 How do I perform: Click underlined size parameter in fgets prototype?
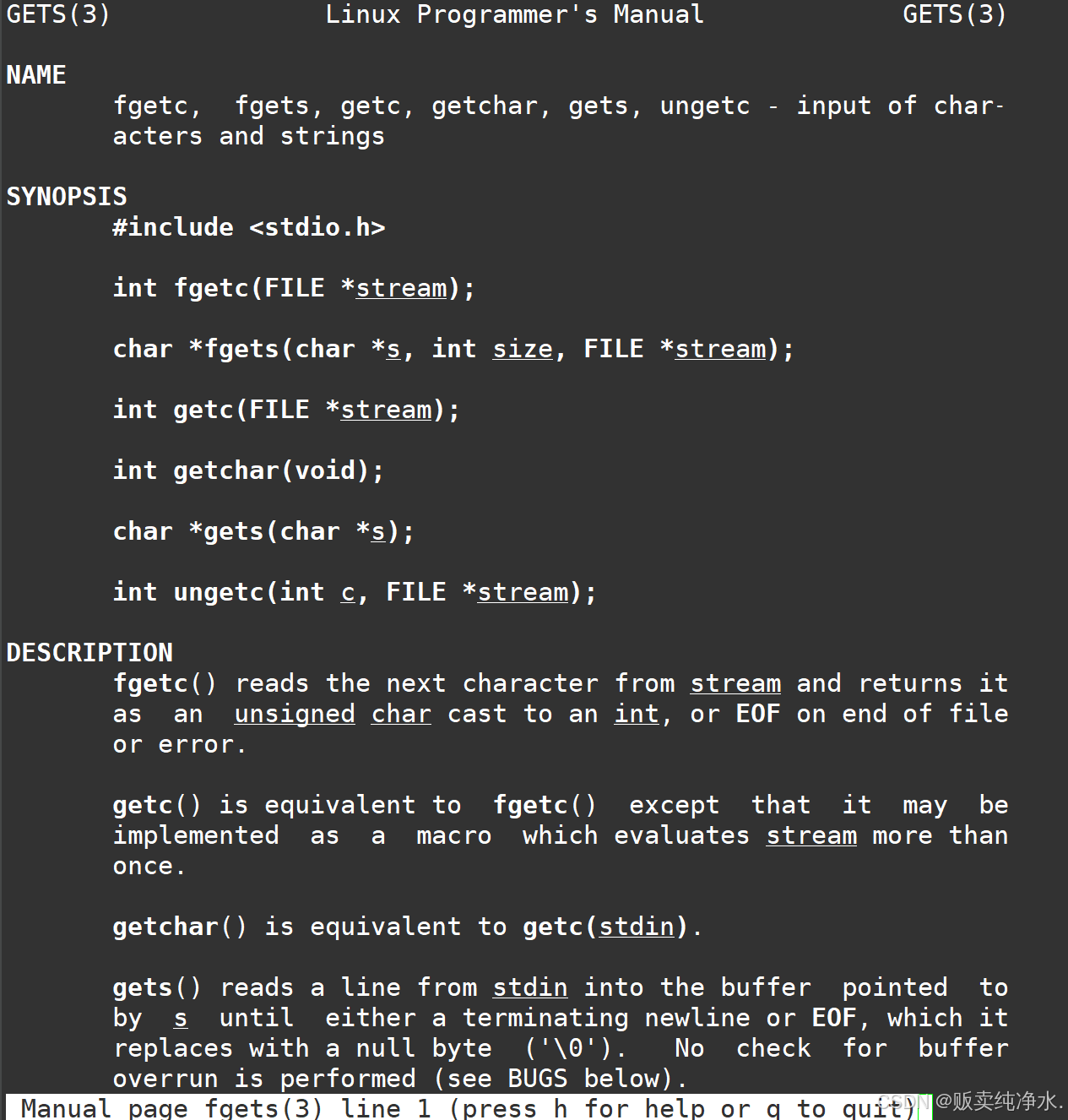click(x=523, y=350)
